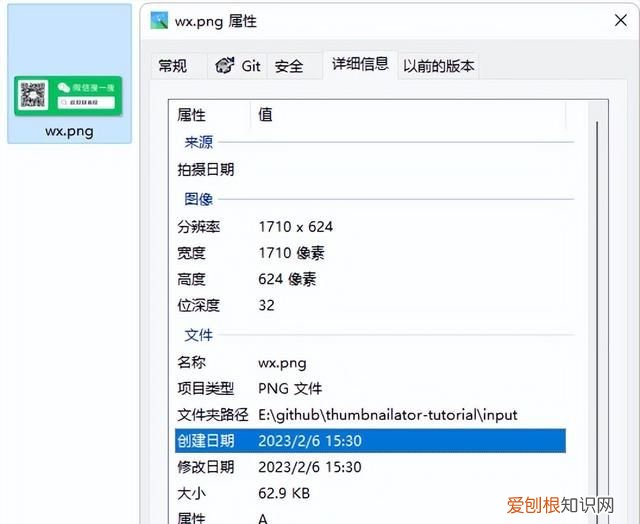Select the 高度 property label
The height and width of the screenshot is (524, 640).
191,279
